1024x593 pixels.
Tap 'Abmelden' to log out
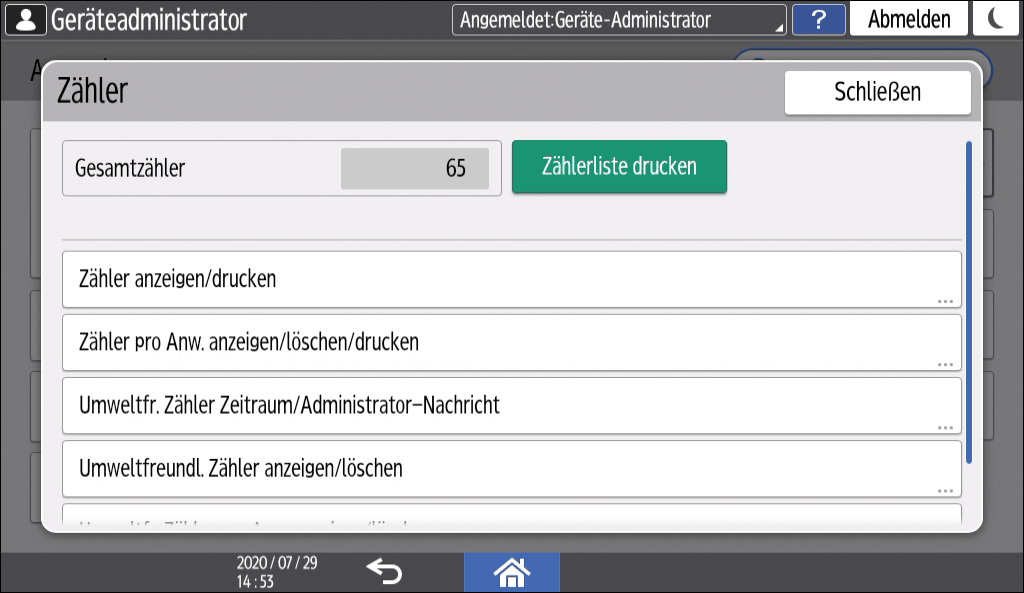908,18
